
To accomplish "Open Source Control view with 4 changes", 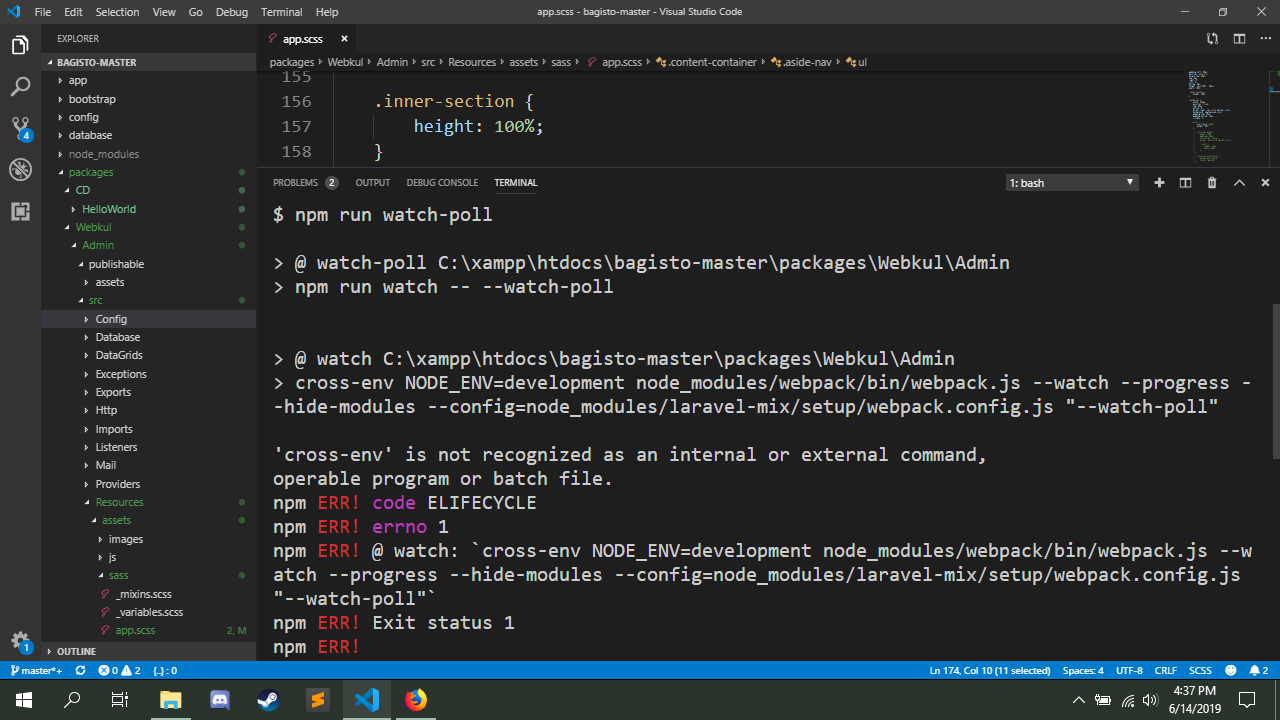I will 20,128.
